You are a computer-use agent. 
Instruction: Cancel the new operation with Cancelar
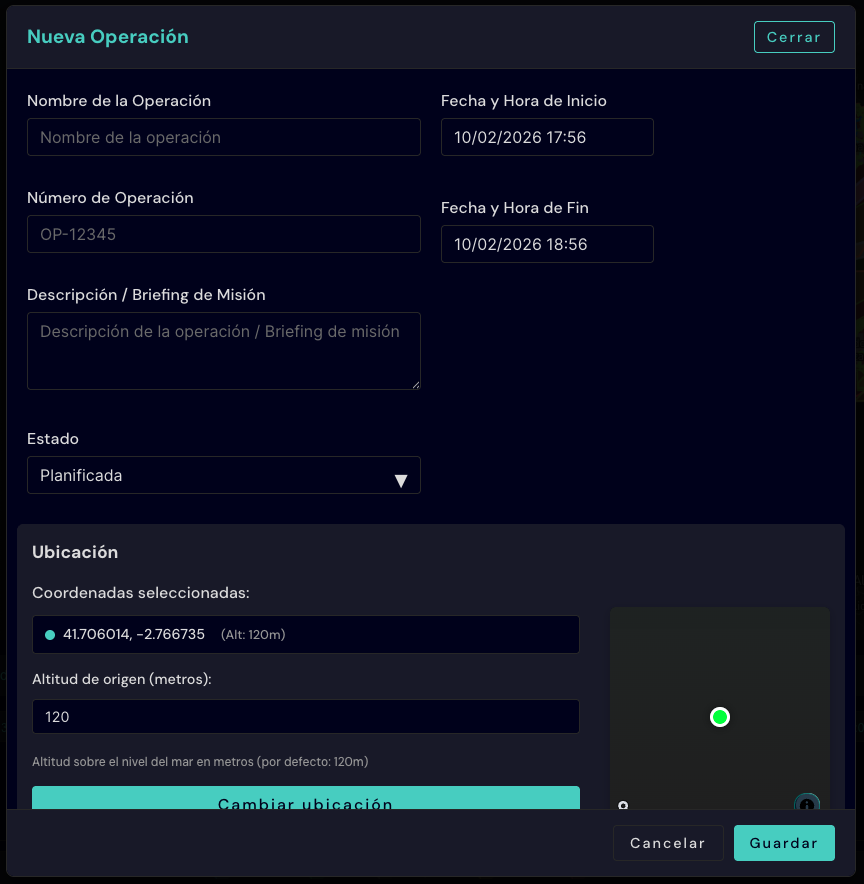[x=667, y=843]
